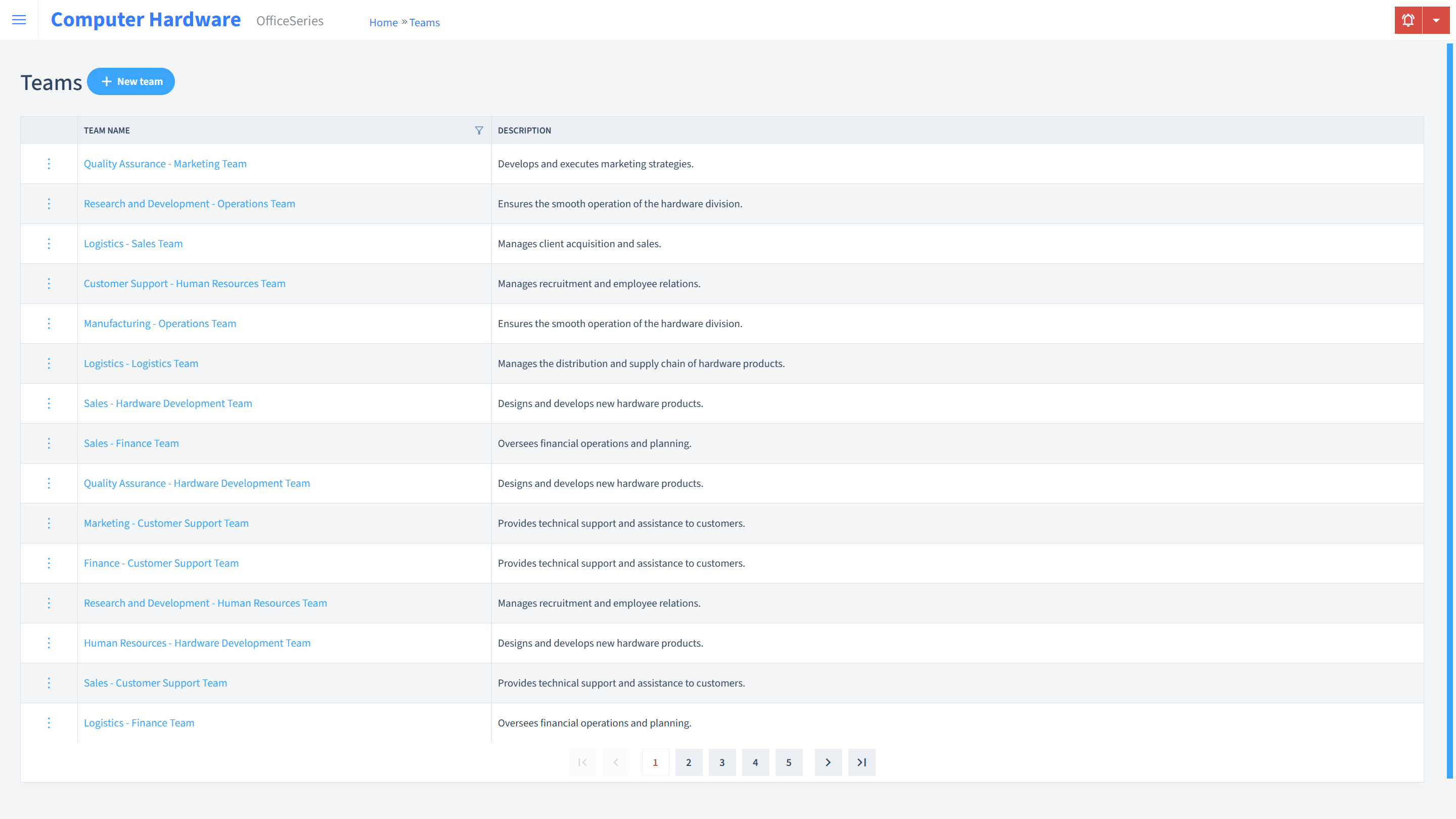The height and width of the screenshot is (819, 1456).
Task: Click the Home breadcrumb navigation link
Action: [383, 22]
